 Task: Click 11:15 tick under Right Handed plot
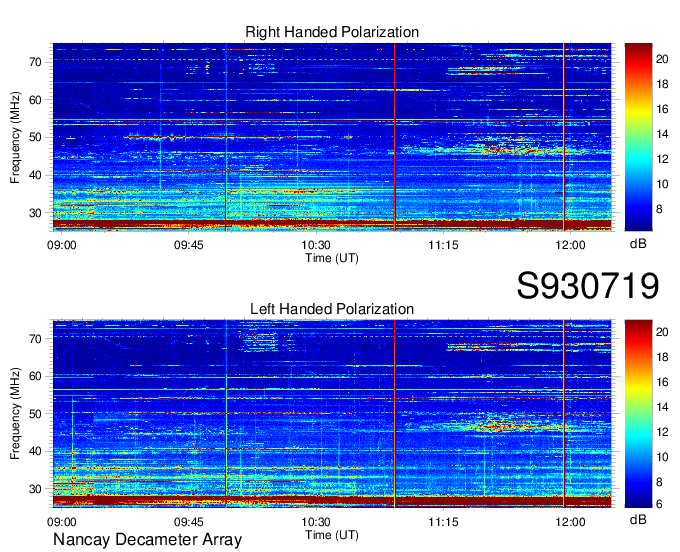(443, 245)
